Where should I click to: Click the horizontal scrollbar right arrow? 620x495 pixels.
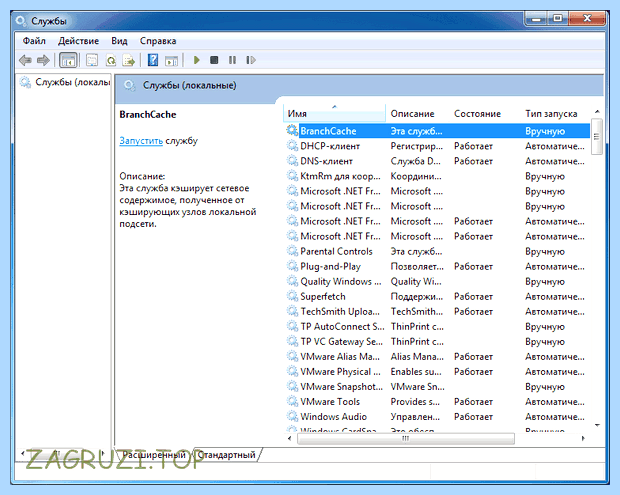pos(583,438)
